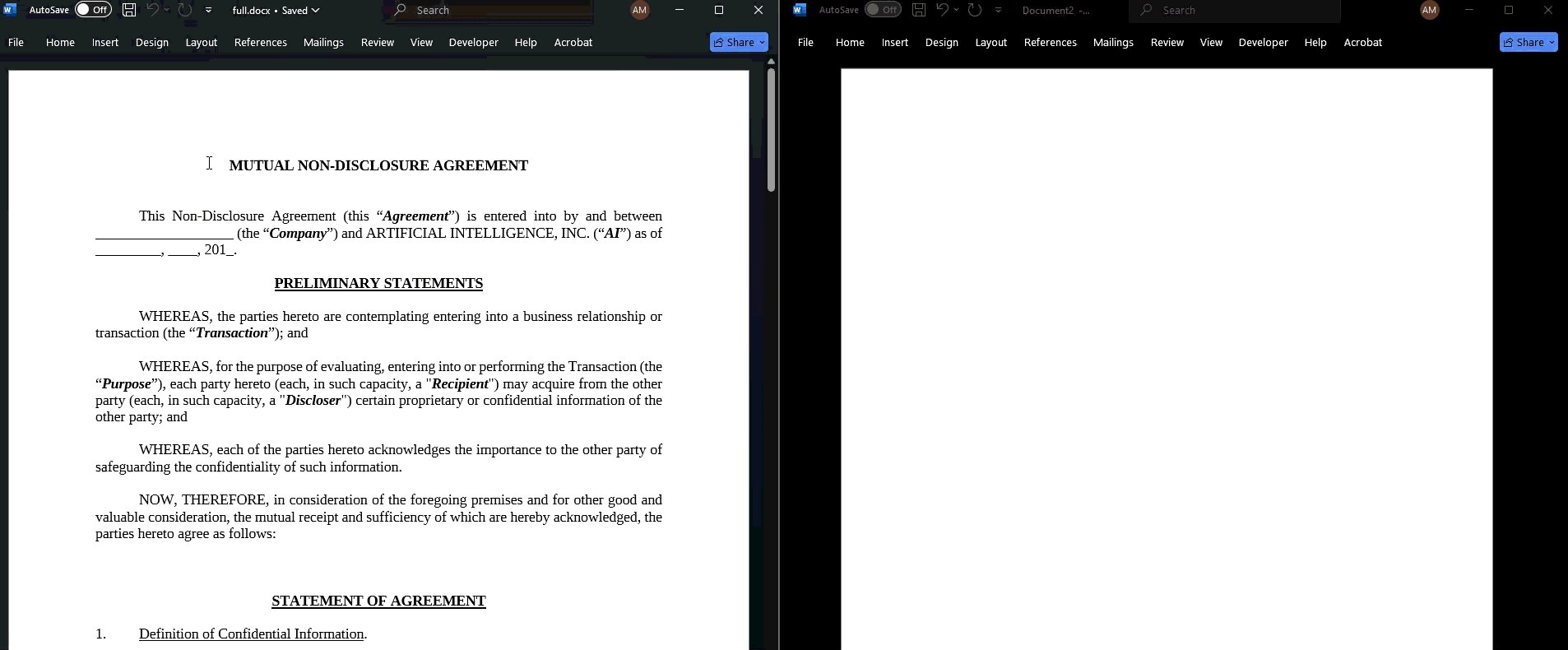
Task: Save Document2 using the title bar icon
Action: click(x=919, y=10)
